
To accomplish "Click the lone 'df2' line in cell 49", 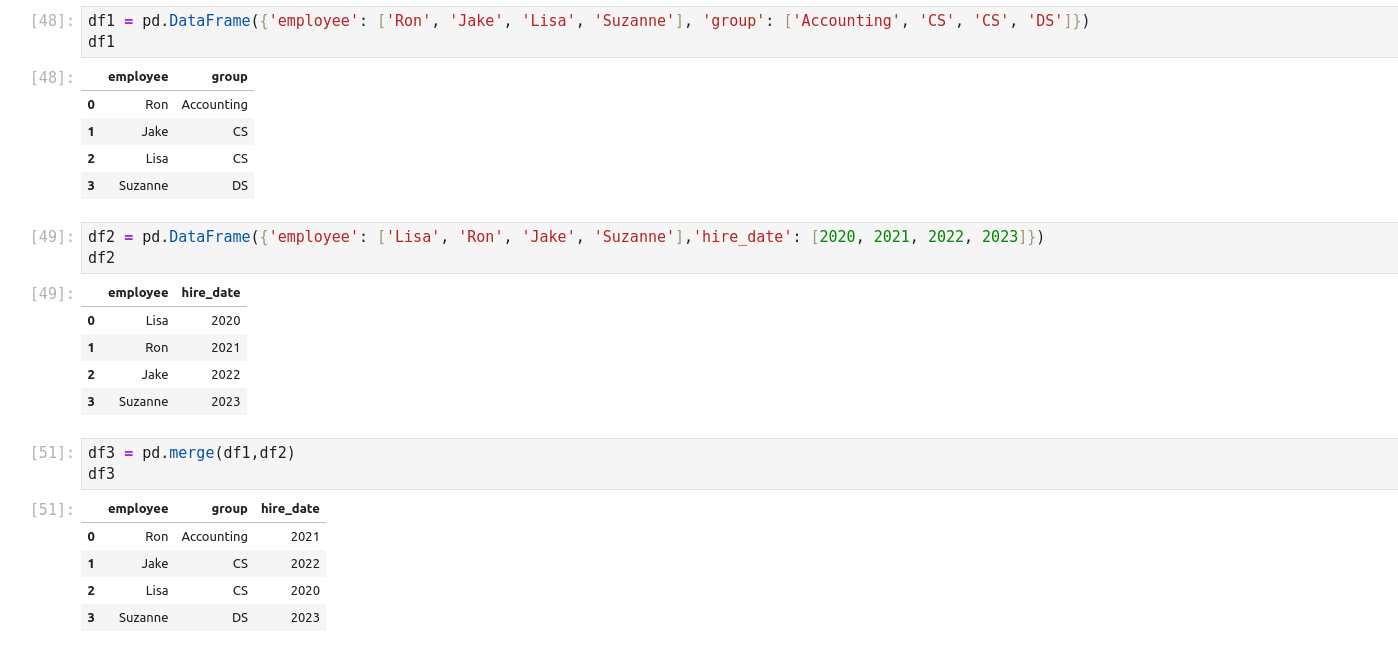I will click(x=102, y=258).
